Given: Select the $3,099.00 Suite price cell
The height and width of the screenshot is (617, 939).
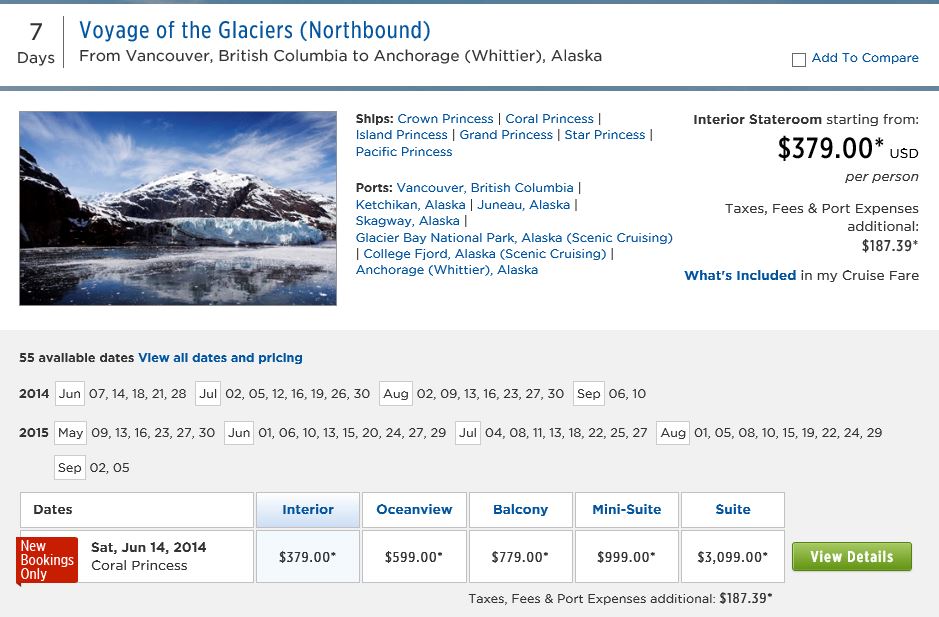Looking at the screenshot, I should coord(732,556).
